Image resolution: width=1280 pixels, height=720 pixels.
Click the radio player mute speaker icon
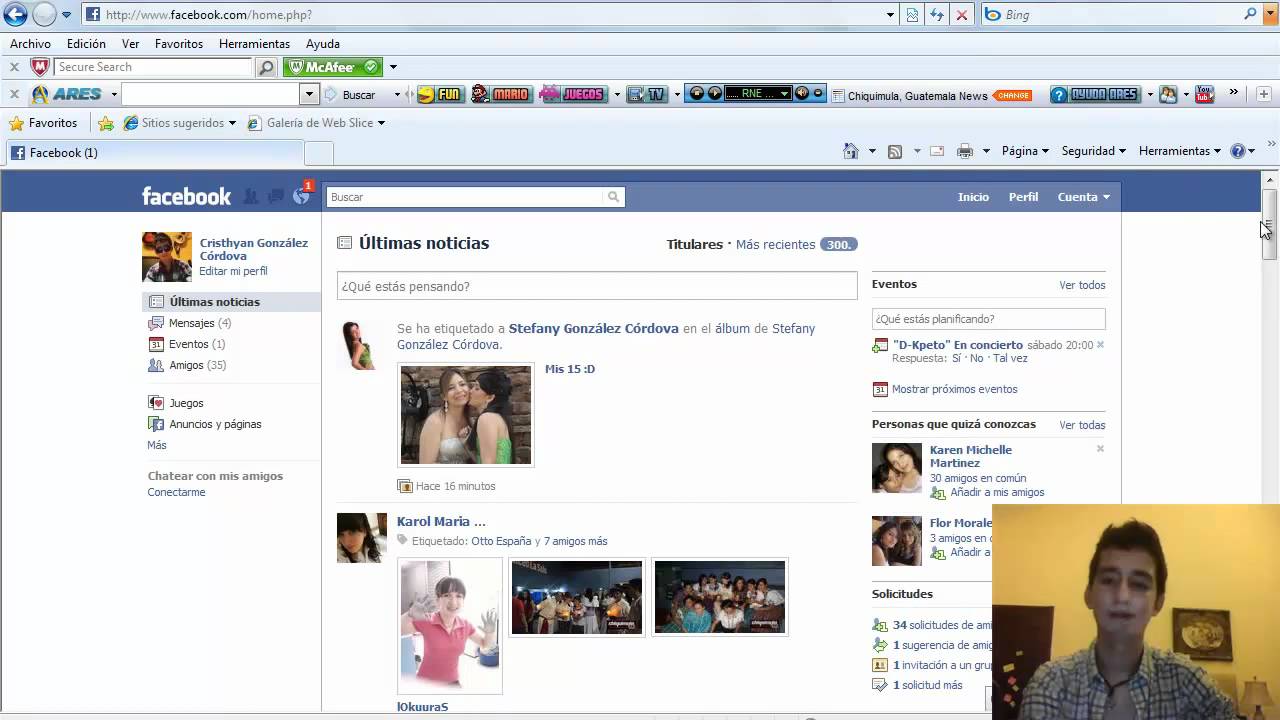point(802,93)
